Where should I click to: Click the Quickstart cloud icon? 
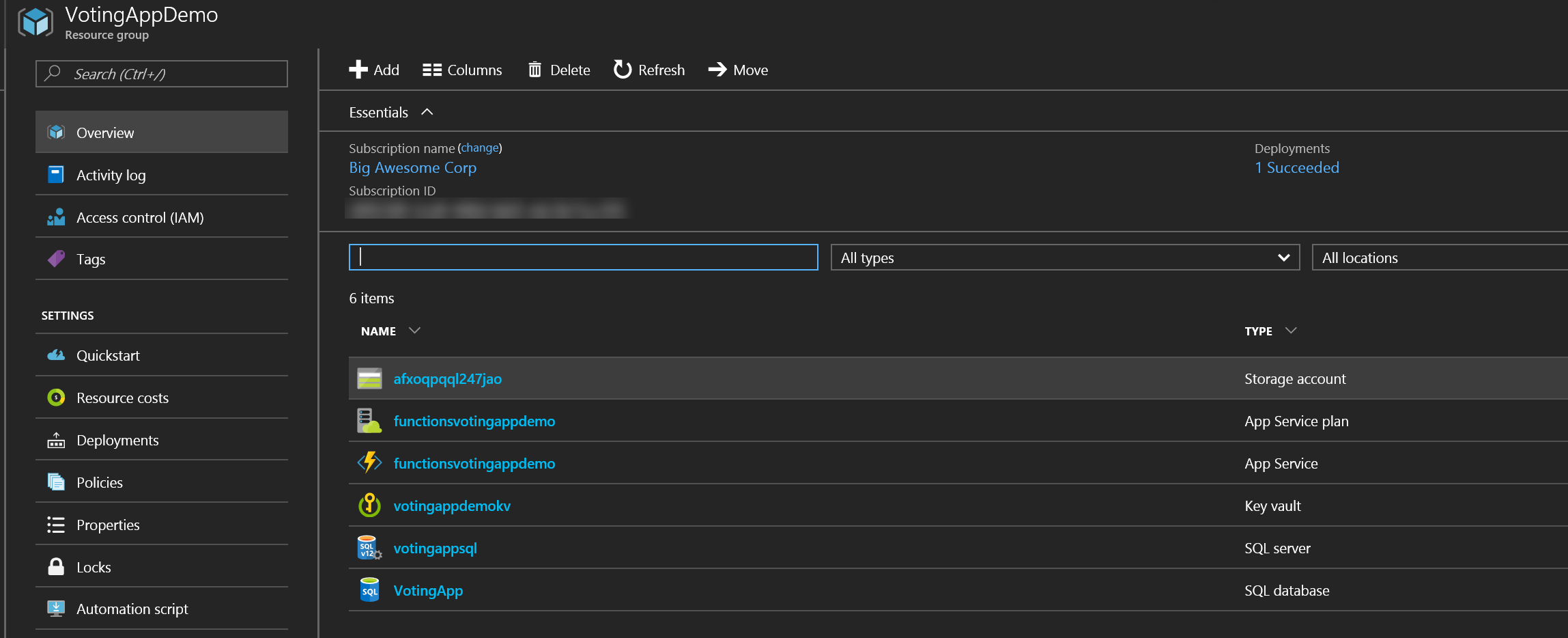[x=56, y=355]
